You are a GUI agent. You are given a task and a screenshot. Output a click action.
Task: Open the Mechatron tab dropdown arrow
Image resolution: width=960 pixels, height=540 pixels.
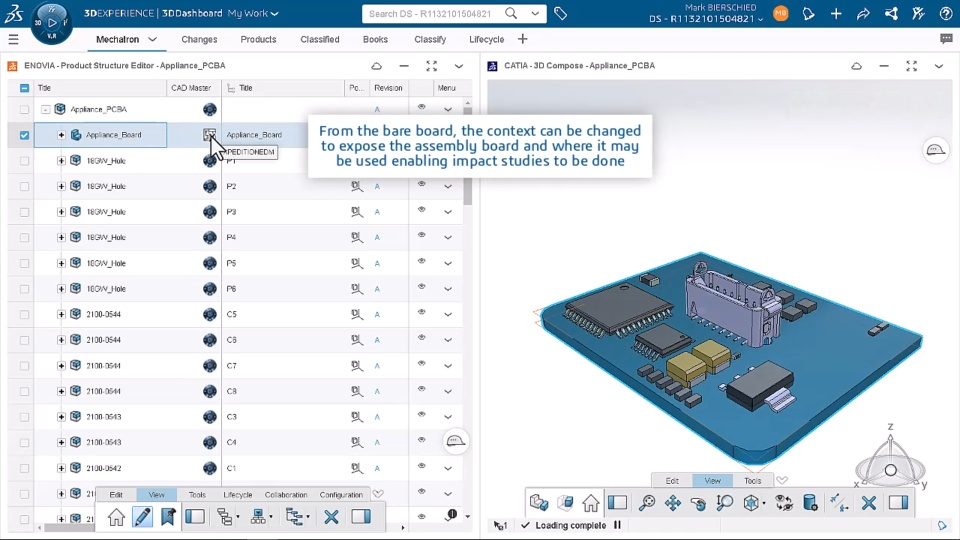152,39
